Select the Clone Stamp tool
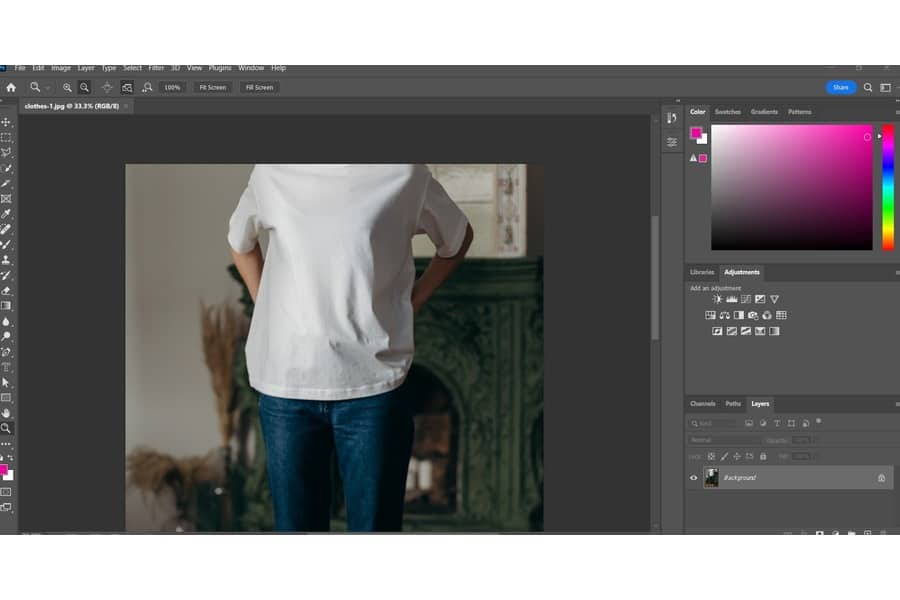 coord(6,260)
